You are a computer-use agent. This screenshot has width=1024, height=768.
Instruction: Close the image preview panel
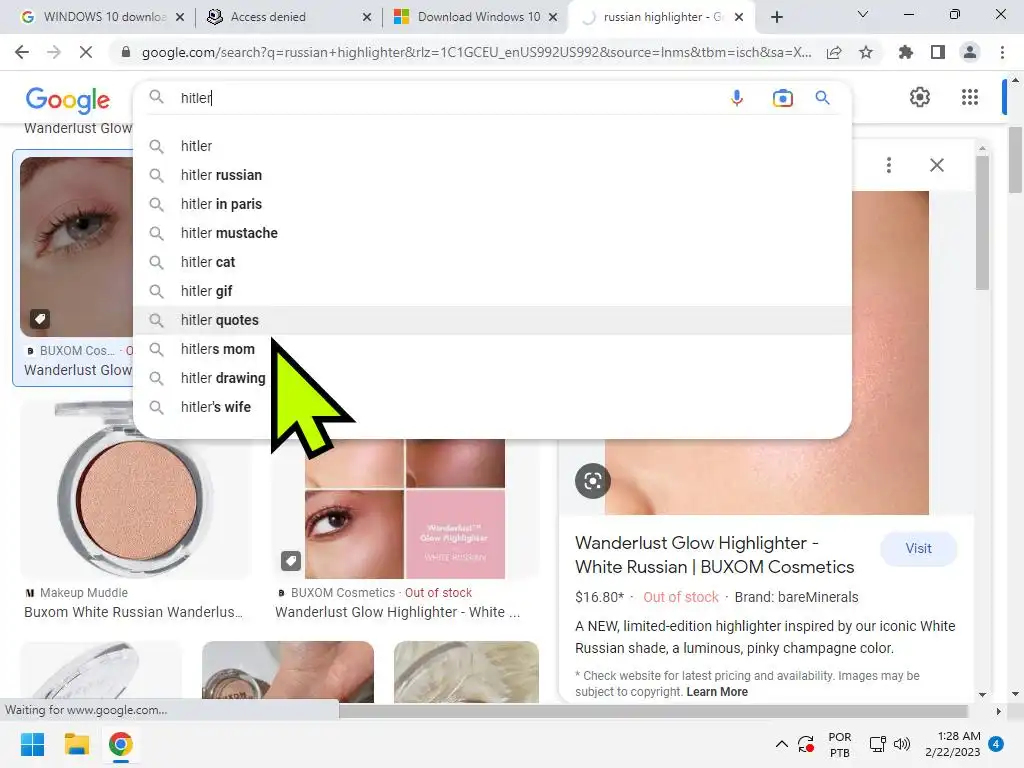point(936,165)
